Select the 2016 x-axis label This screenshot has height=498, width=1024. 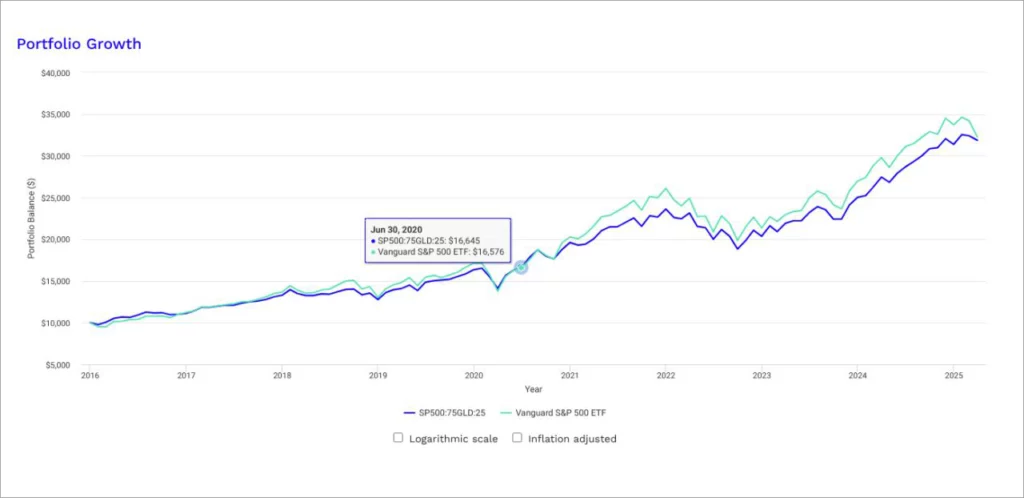pyautogui.click(x=90, y=376)
